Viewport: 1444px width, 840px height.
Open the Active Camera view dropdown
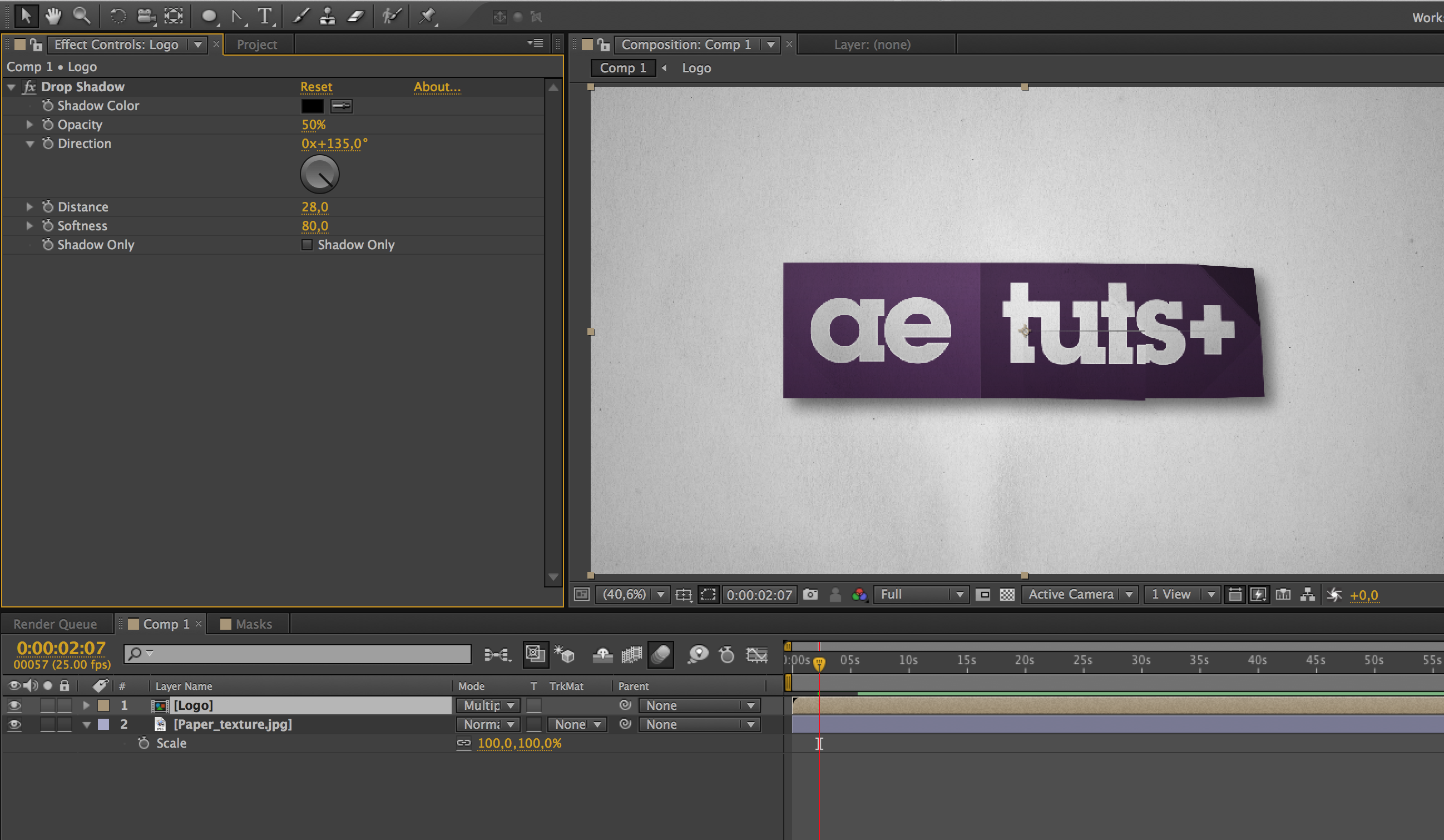coord(1080,594)
